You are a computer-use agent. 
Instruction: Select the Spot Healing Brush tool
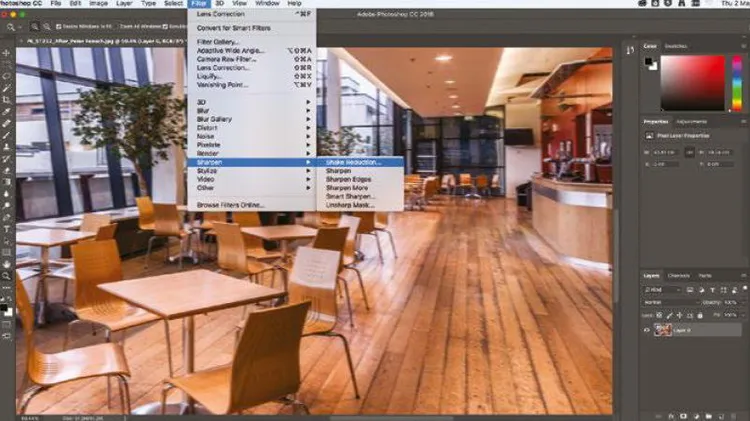[6, 123]
